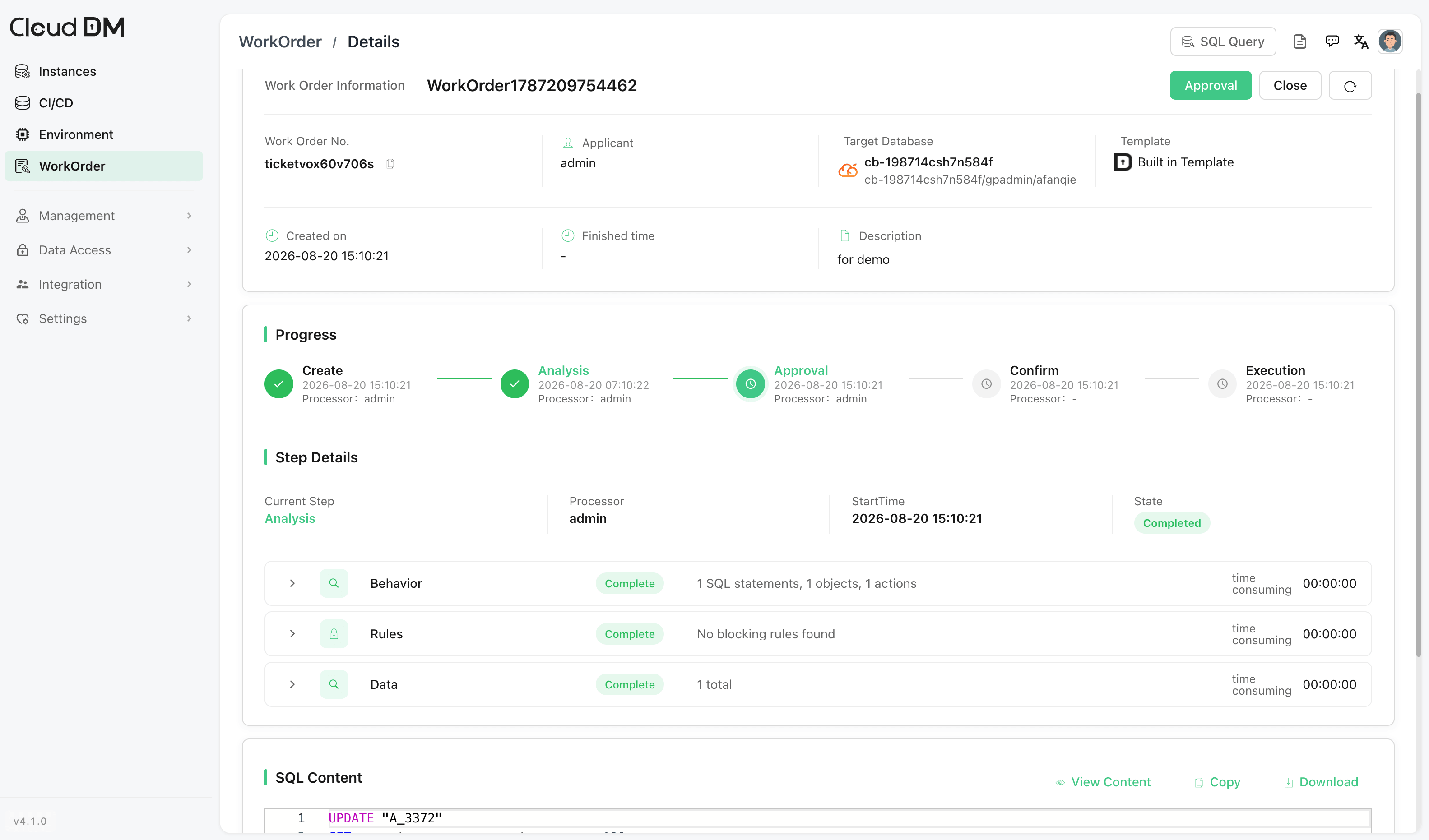Click the WorkOrder sidebar icon

23,166
